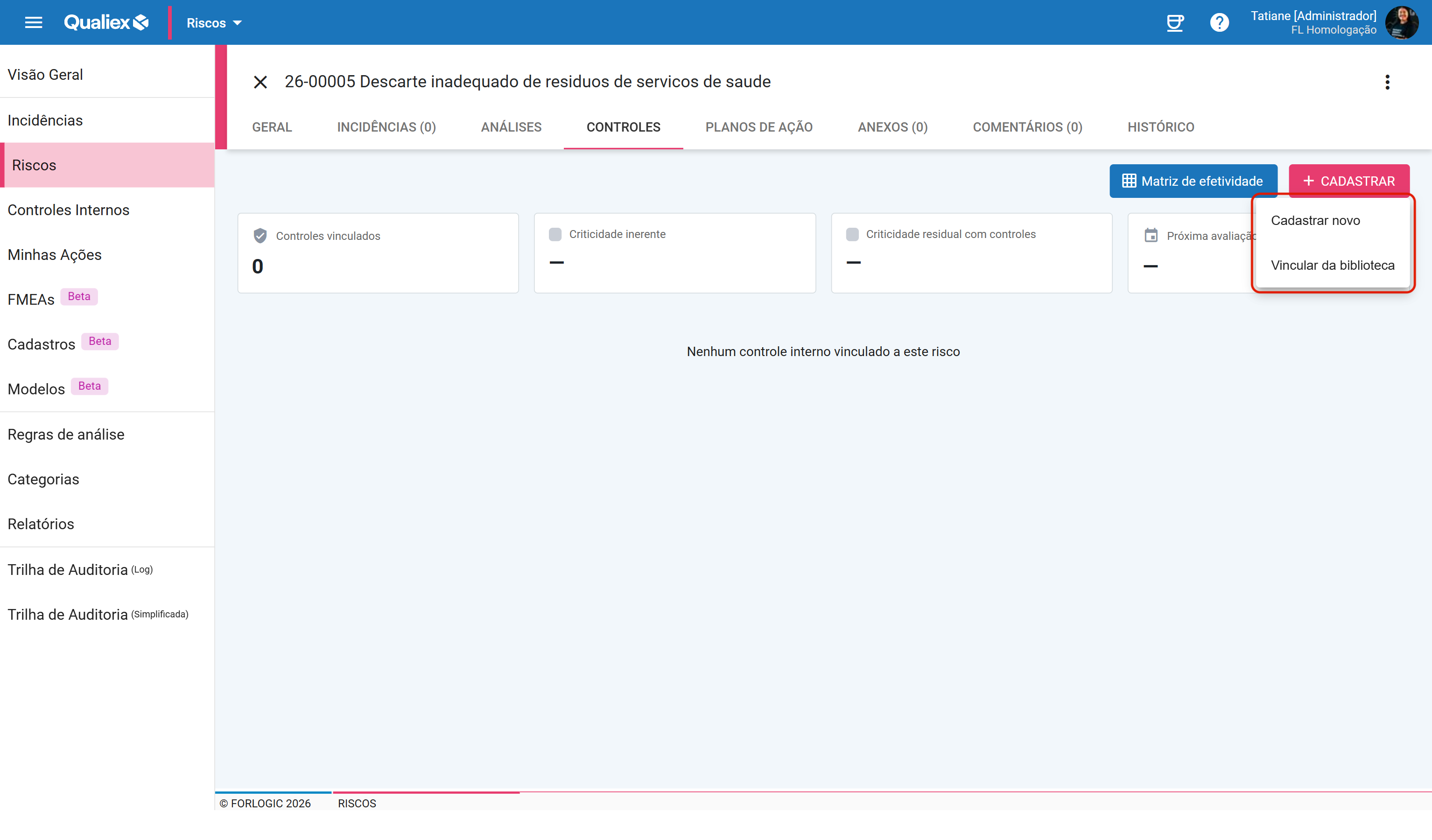Open the hamburger navigation menu

coord(34,23)
